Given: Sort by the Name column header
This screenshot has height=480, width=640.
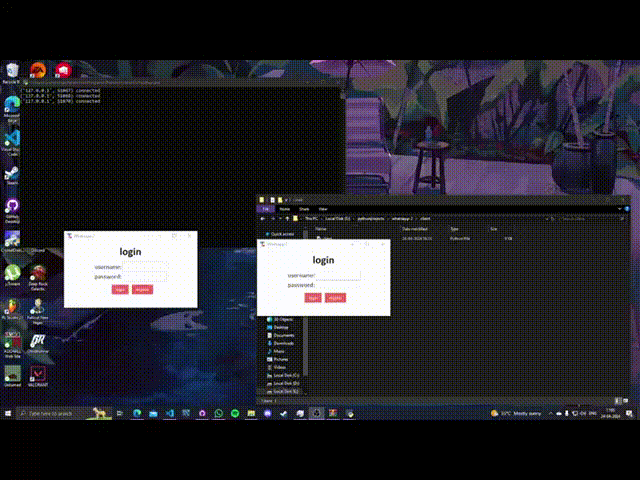Looking at the screenshot, I should [321, 229].
